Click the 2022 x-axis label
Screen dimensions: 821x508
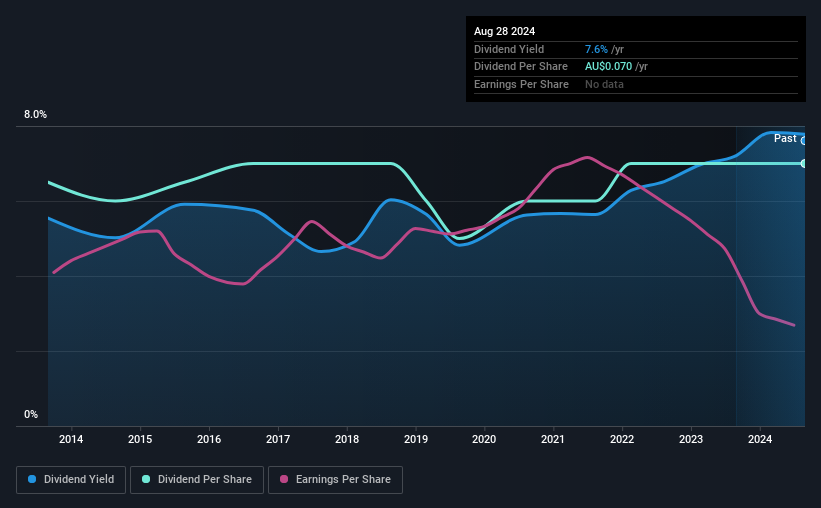pyautogui.click(x=622, y=439)
